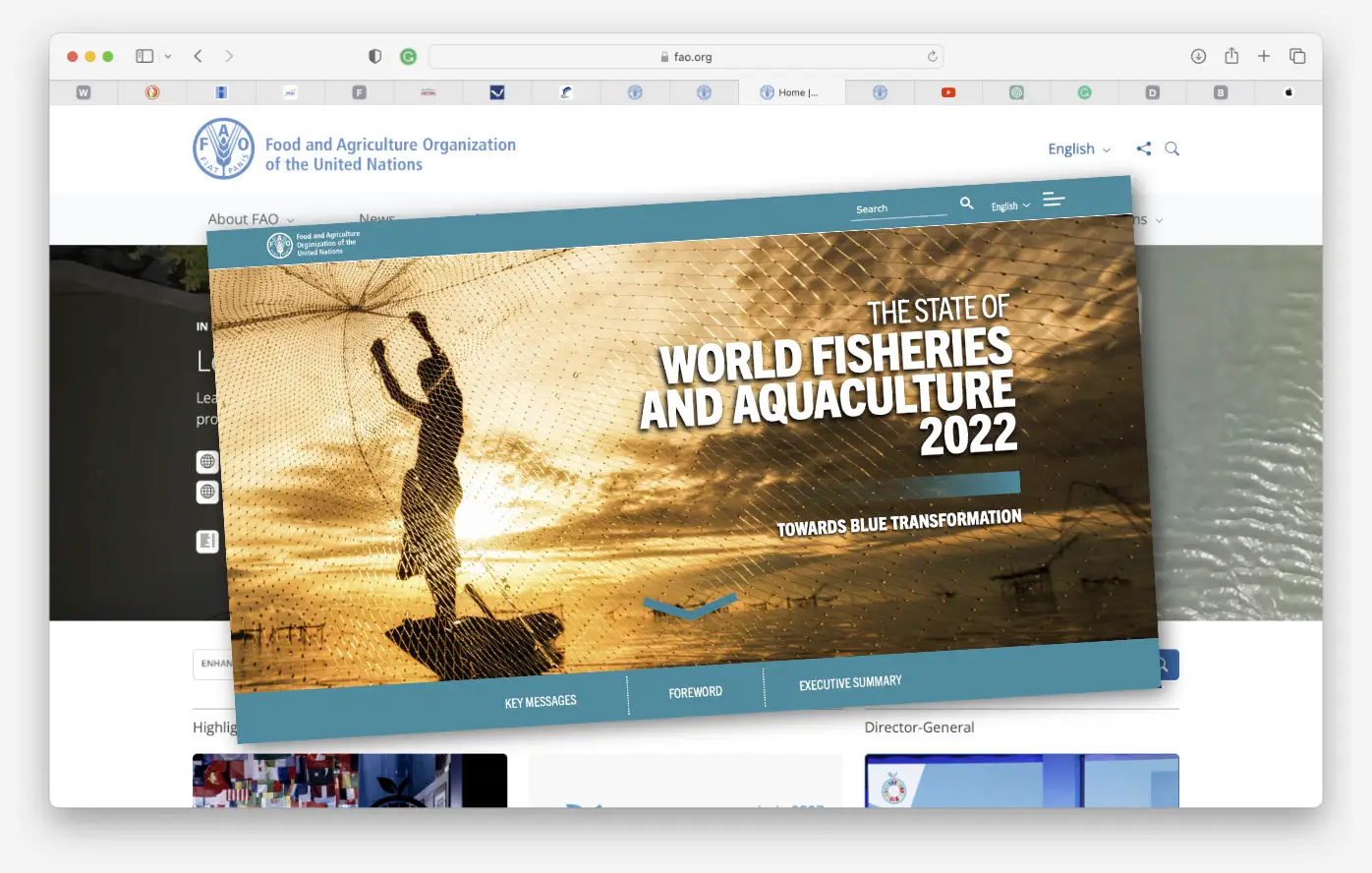Click the Director-General heading
The width and height of the screenshot is (1372, 873).
919,727
